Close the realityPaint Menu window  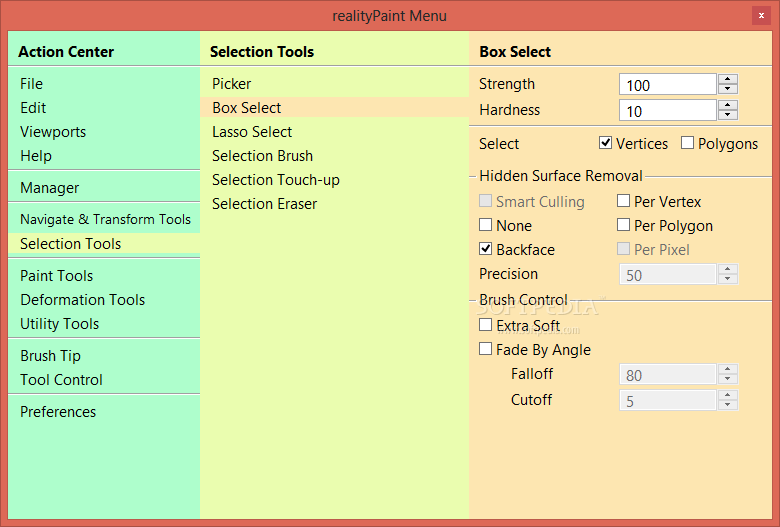pos(761,15)
